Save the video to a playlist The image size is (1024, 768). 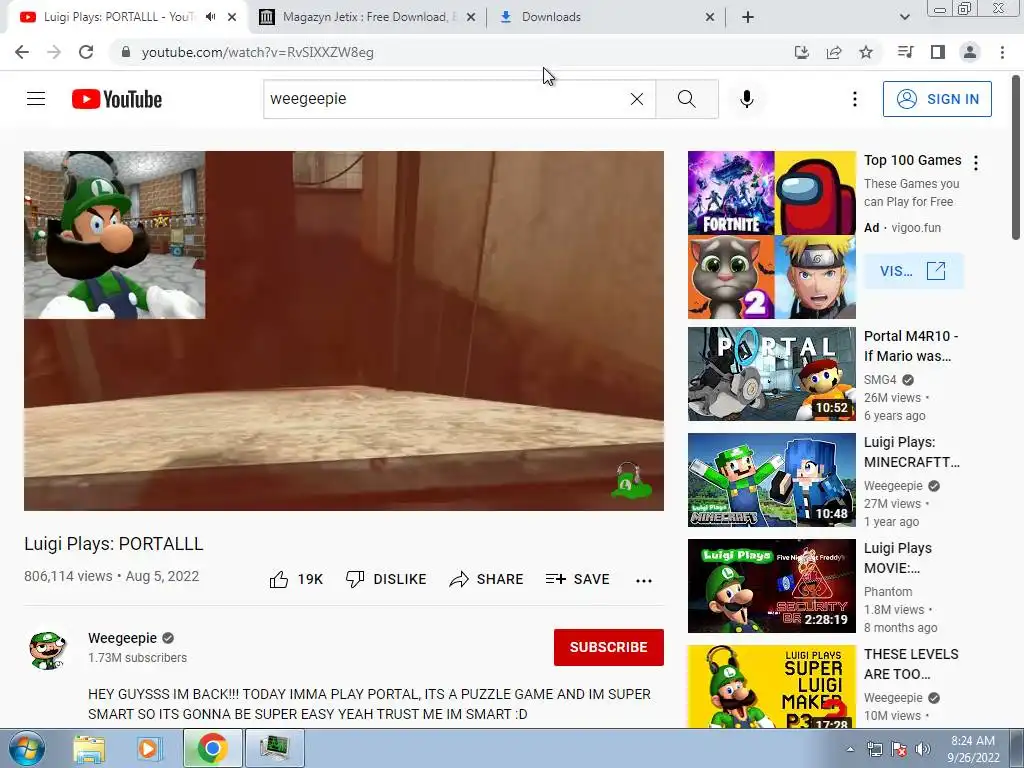tap(577, 579)
